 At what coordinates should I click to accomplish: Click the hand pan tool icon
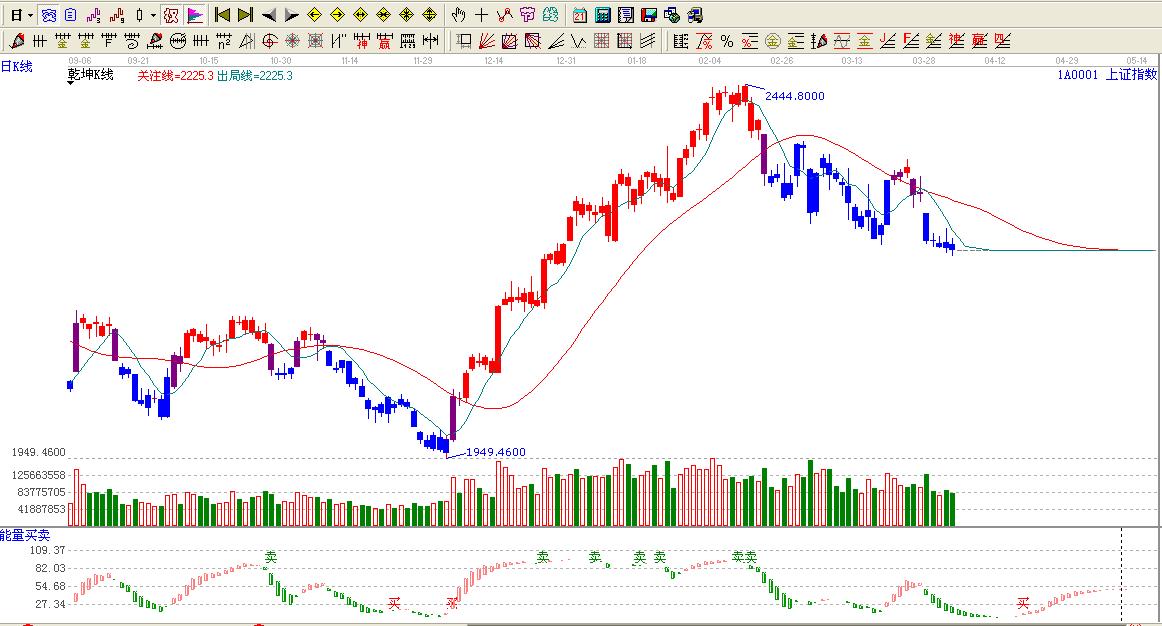click(x=458, y=15)
